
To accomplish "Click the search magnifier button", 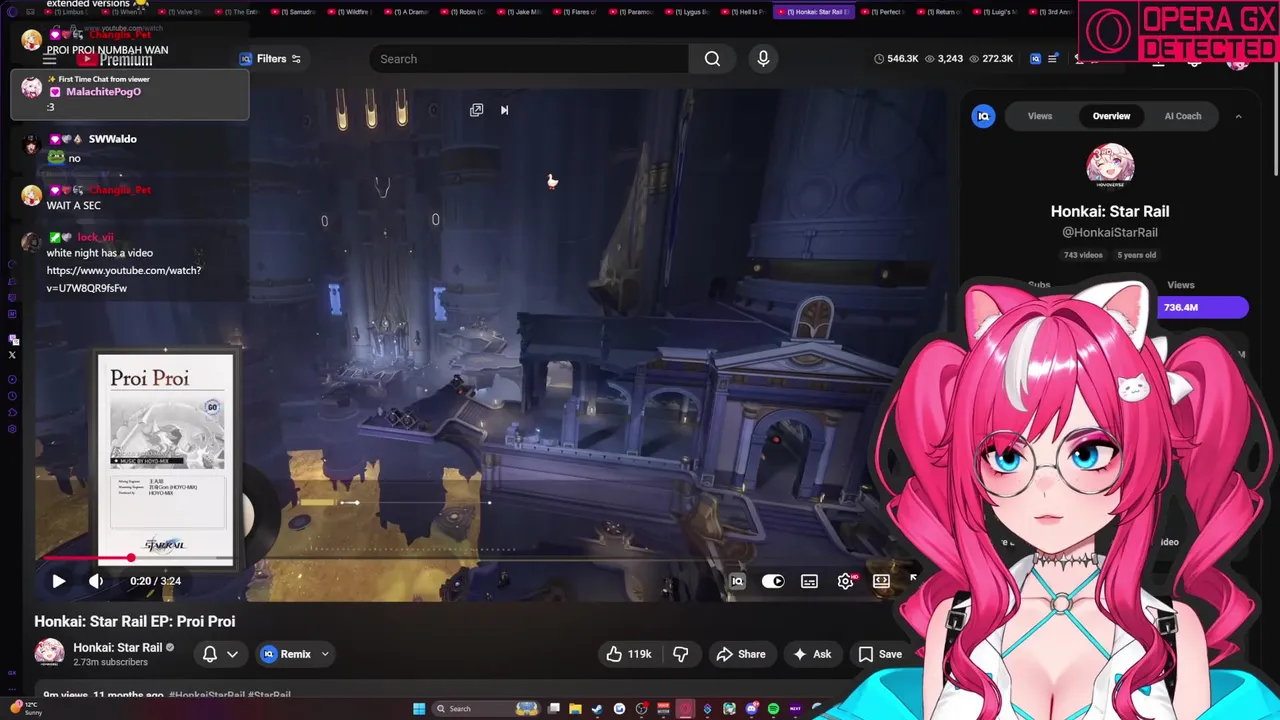I will (712, 59).
